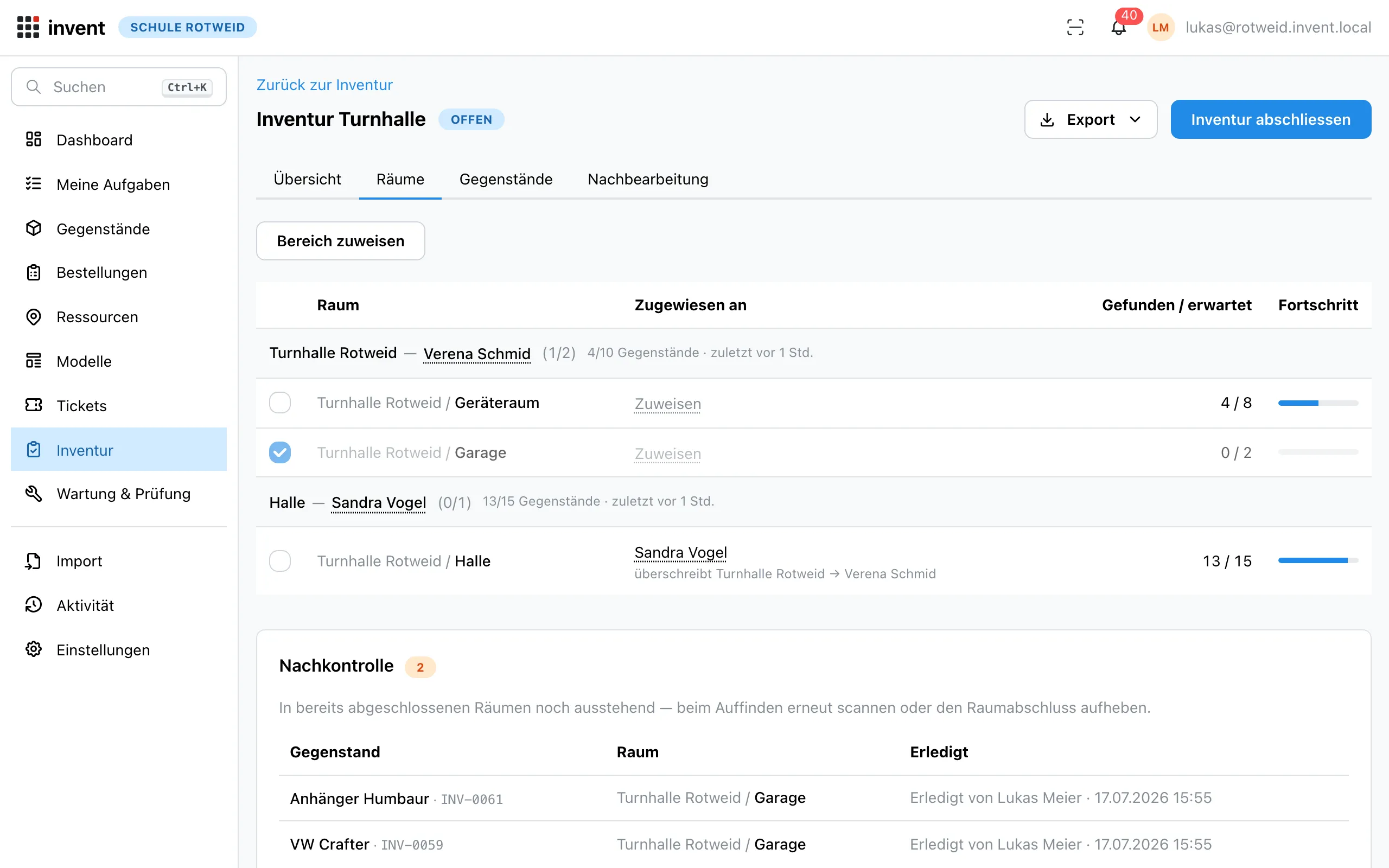This screenshot has height=868, width=1389.
Task: Click the search magnifier icon
Action: (x=33, y=87)
